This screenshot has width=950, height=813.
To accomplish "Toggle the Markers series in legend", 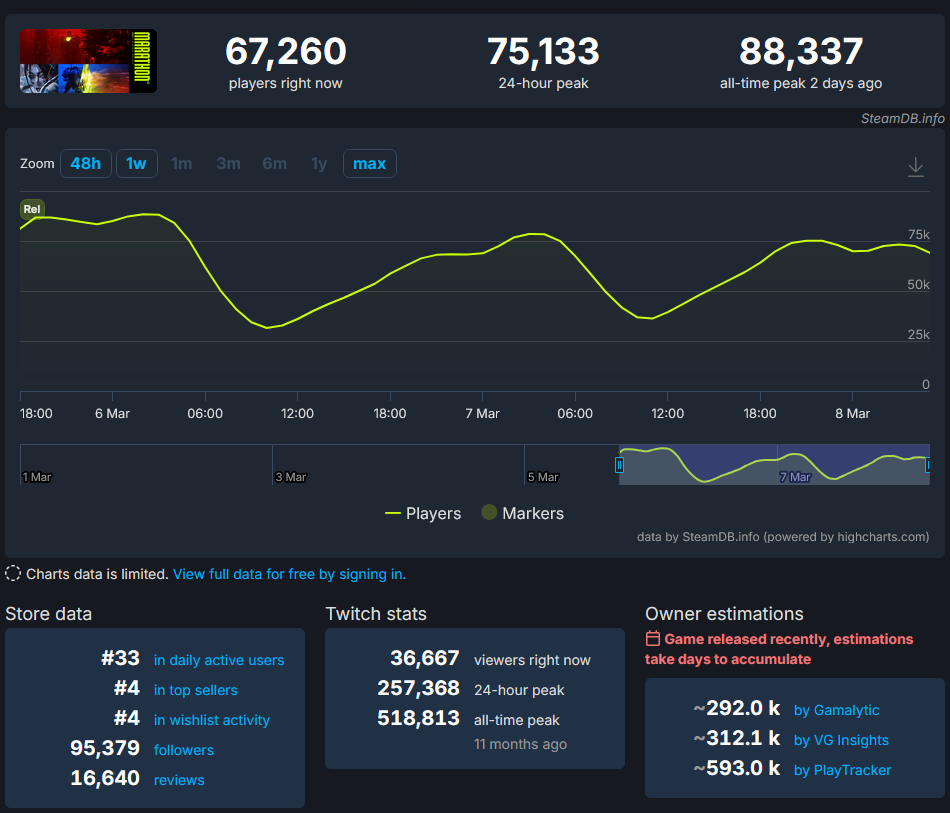I will (x=522, y=513).
